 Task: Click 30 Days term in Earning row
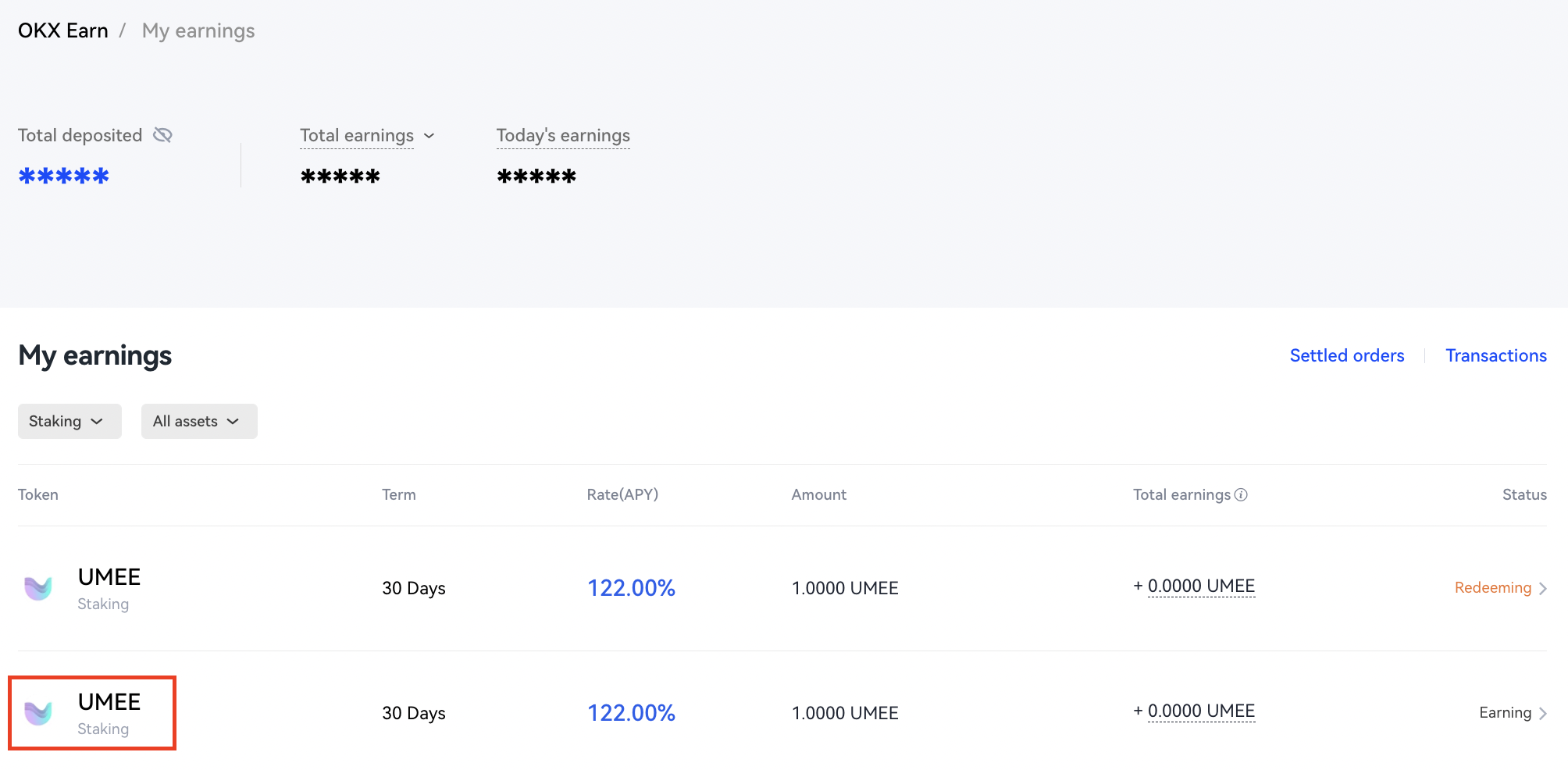coord(414,713)
